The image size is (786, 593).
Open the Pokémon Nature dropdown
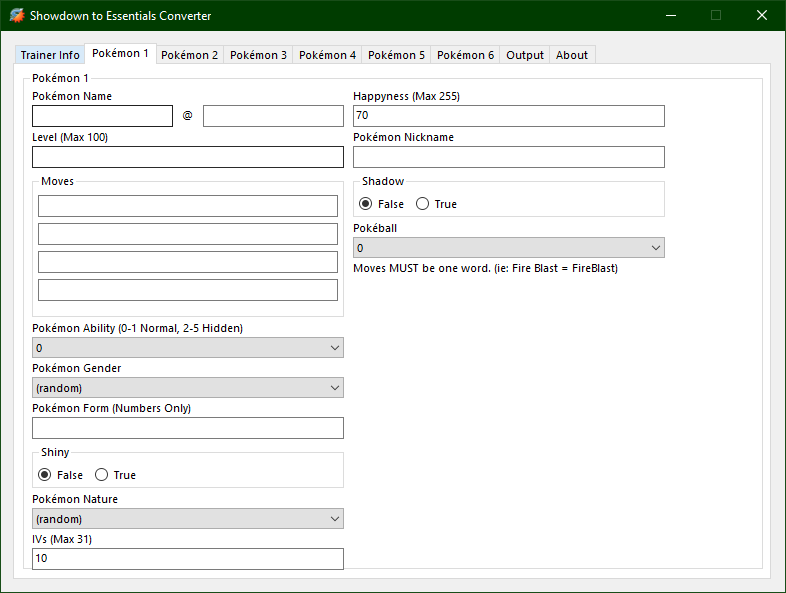point(188,519)
